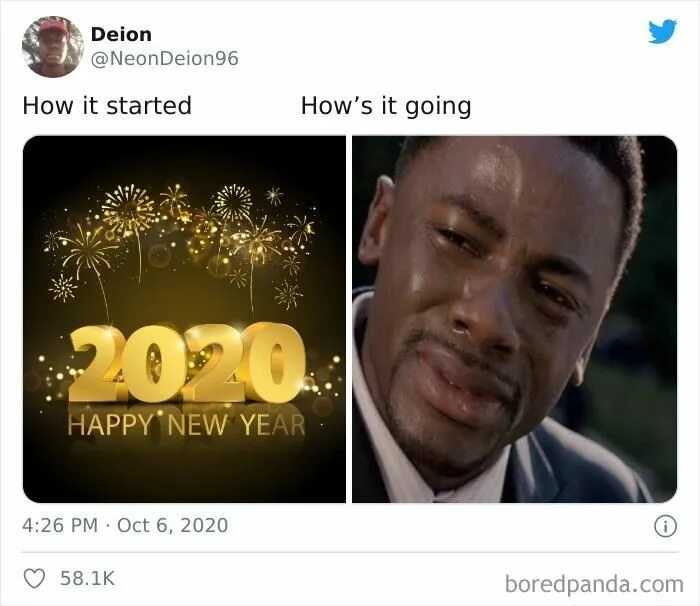Screen dimensions: 700x606
Task: Click the display name Deion
Action: [121, 34]
